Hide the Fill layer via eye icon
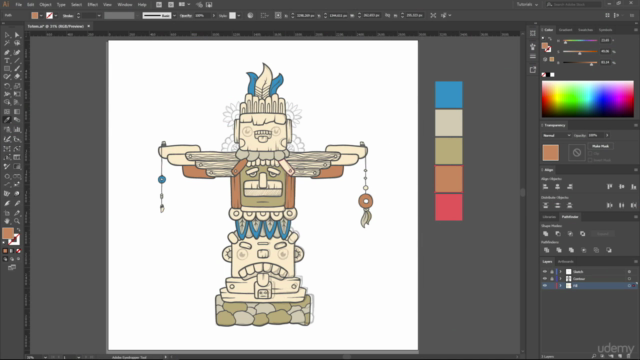 [x=544, y=286]
